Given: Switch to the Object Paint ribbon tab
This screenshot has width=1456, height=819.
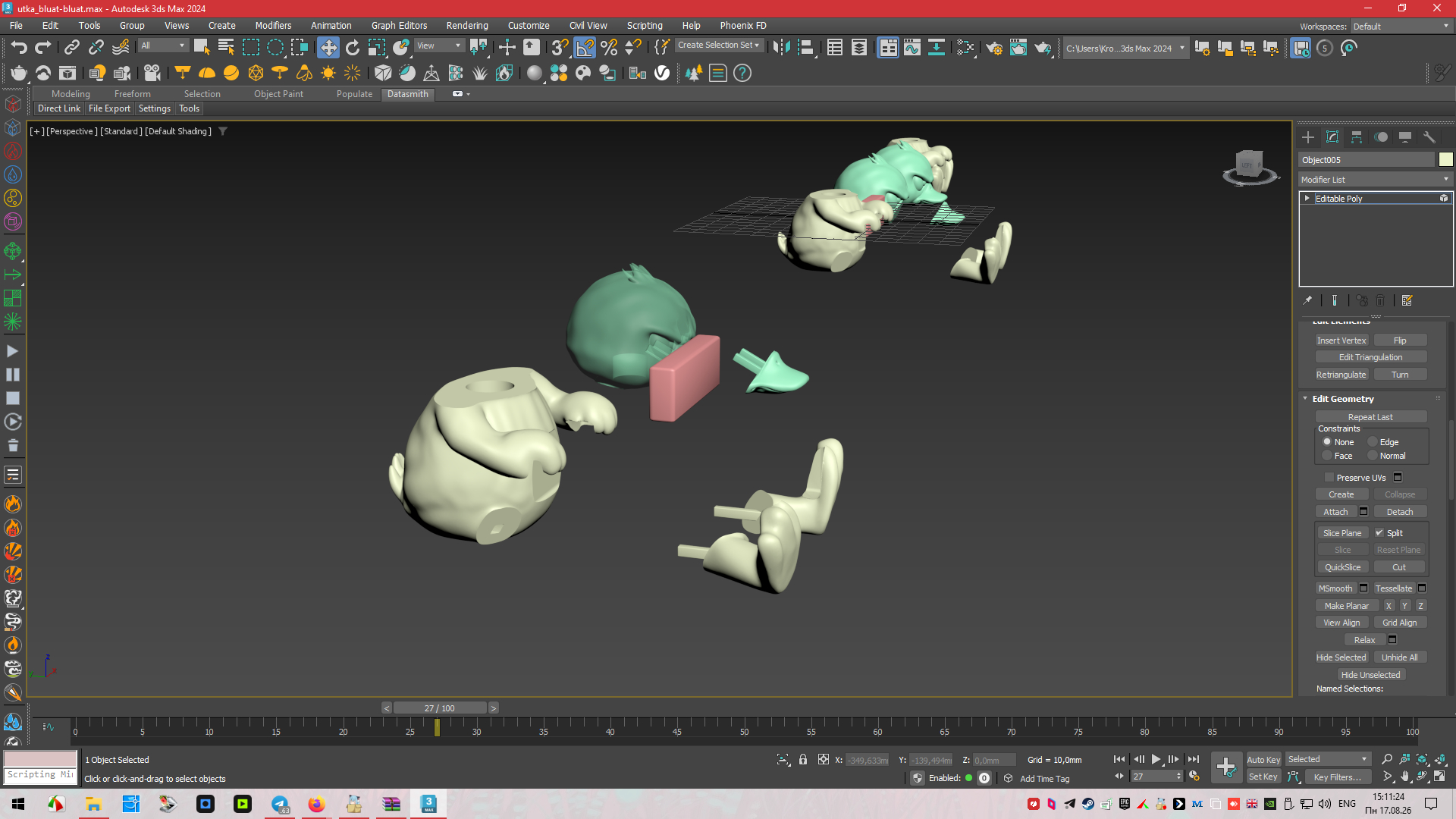Looking at the screenshot, I should coord(278,94).
